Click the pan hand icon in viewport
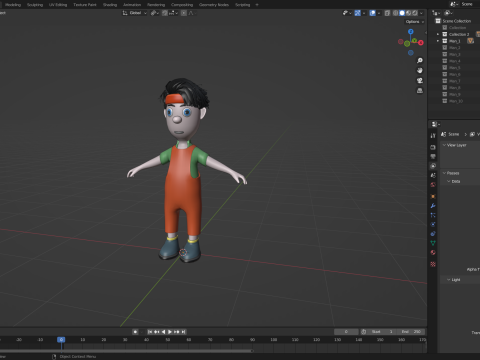 [x=420, y=70]
